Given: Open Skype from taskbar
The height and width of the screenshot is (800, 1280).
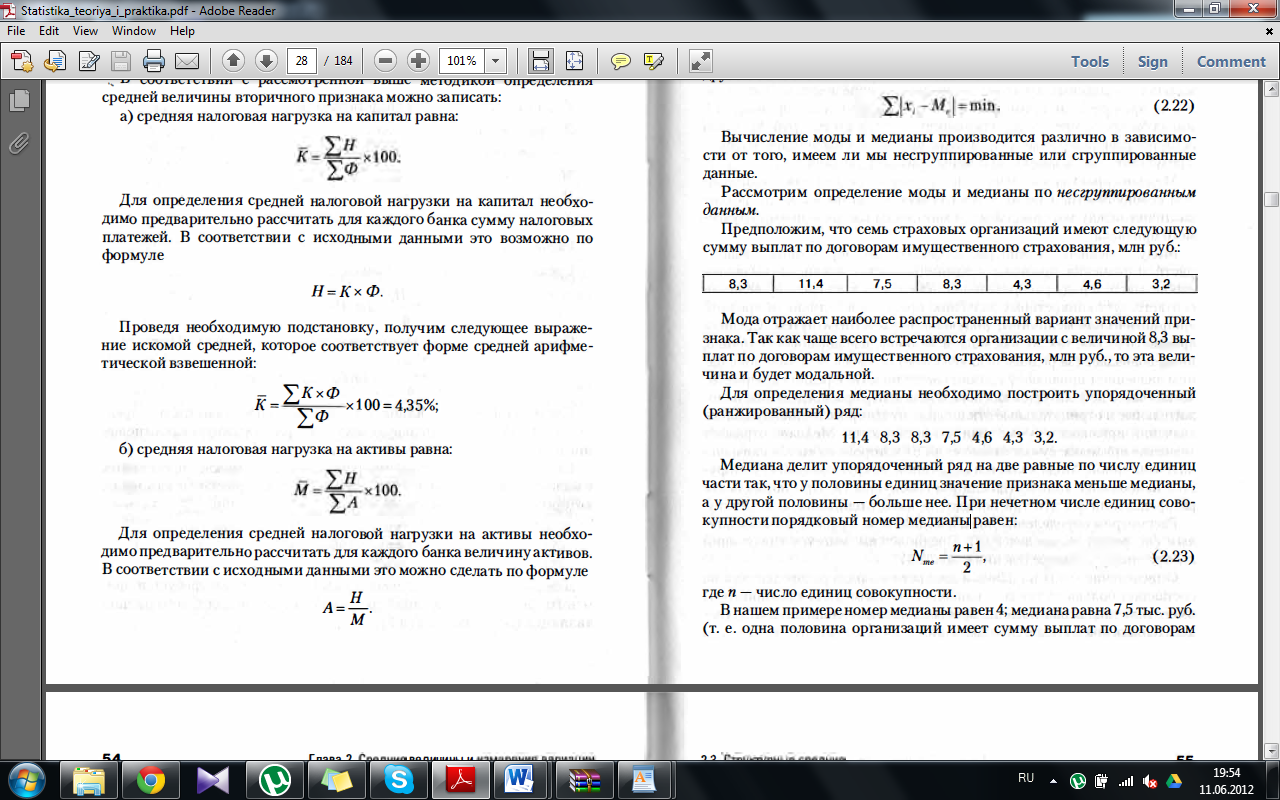Looking at the screenshot, I should (x=399, y=779).
